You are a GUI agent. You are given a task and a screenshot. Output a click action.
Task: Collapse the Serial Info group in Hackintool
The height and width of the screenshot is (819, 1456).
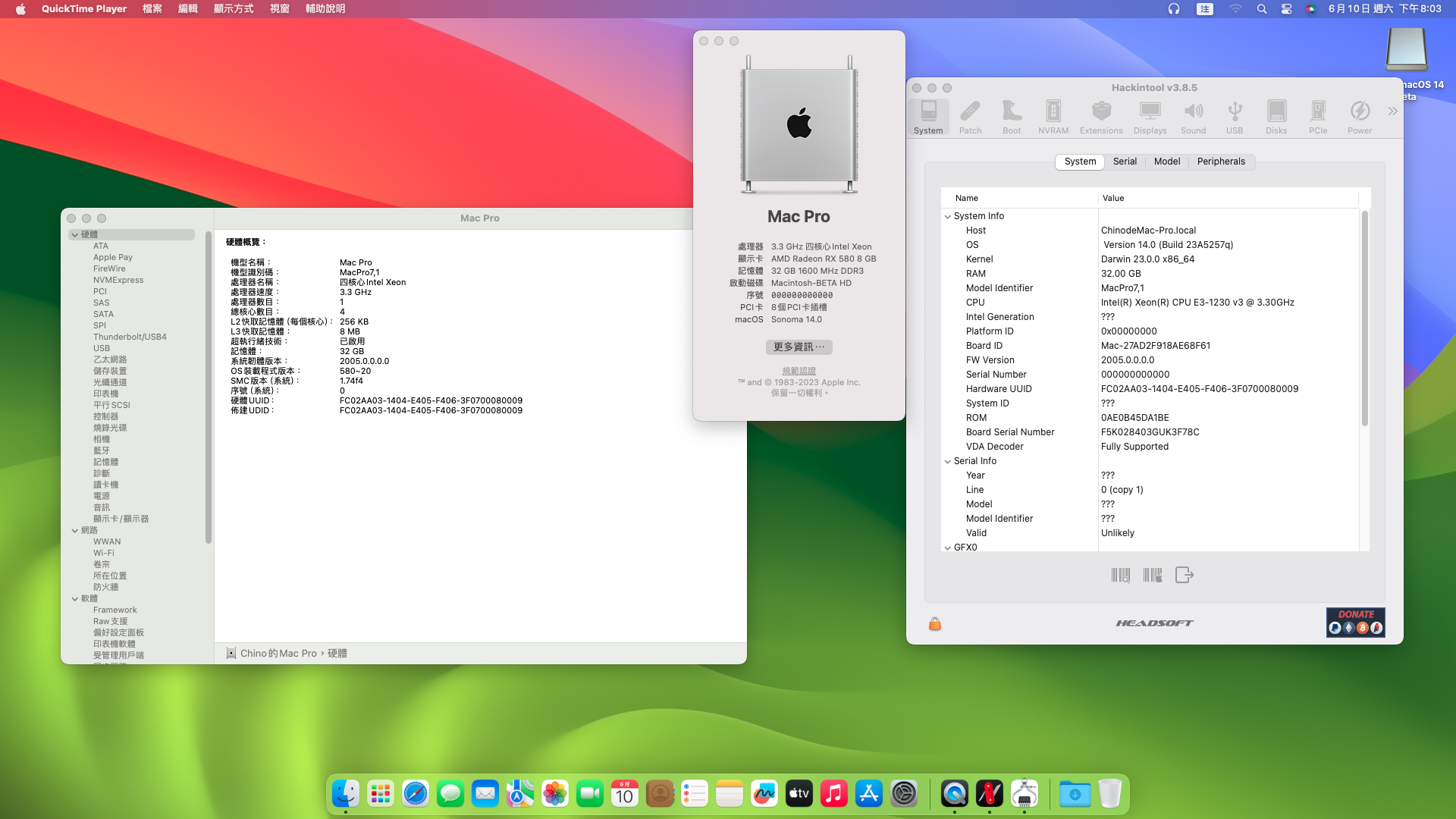click(x=948, y=462)
